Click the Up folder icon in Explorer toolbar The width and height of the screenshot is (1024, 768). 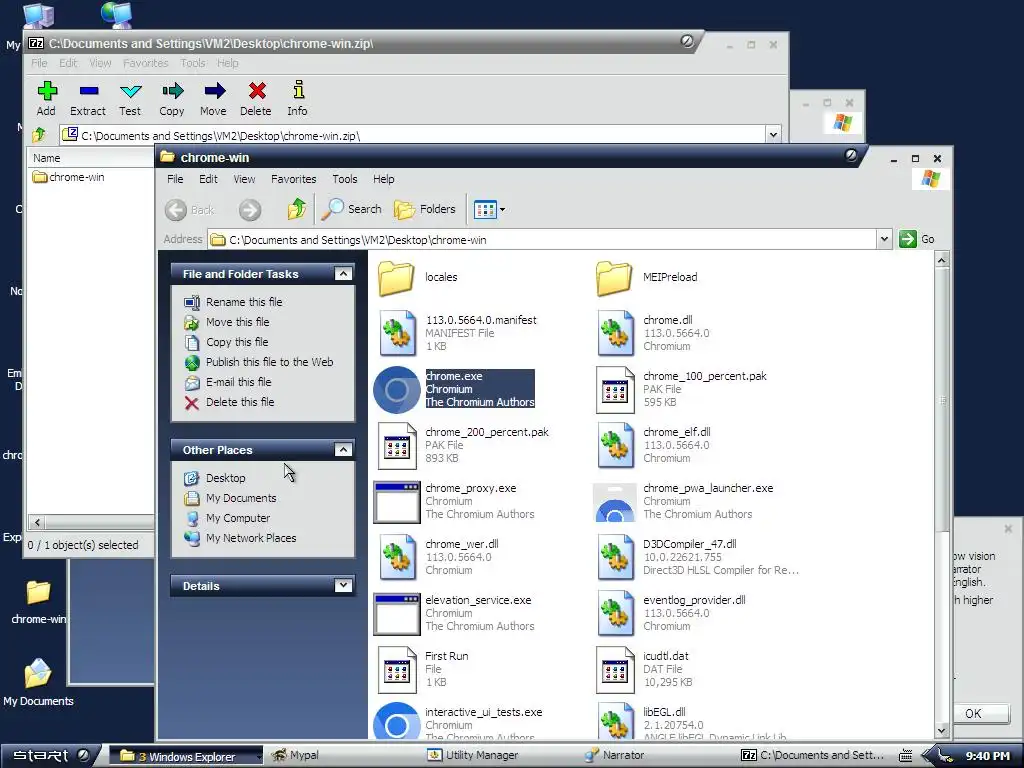pos(297,209)
